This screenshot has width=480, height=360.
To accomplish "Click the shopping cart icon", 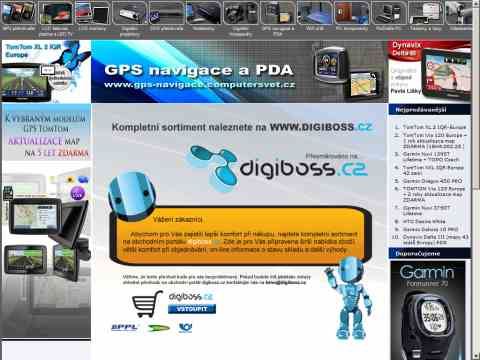I will (x=147, y=303).
